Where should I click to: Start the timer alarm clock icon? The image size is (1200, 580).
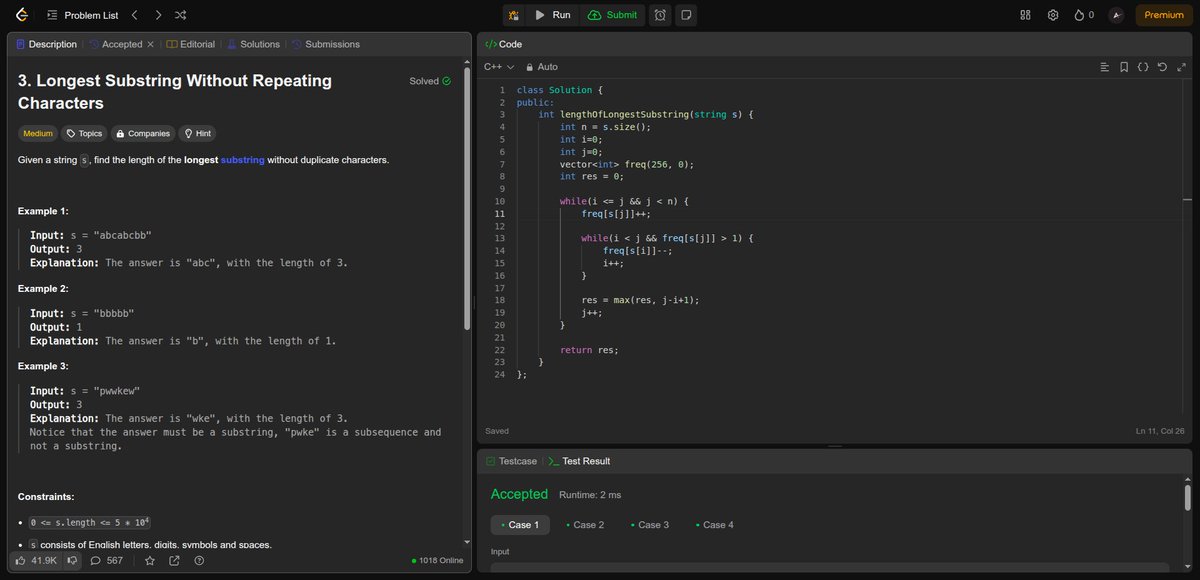(660, 15)
